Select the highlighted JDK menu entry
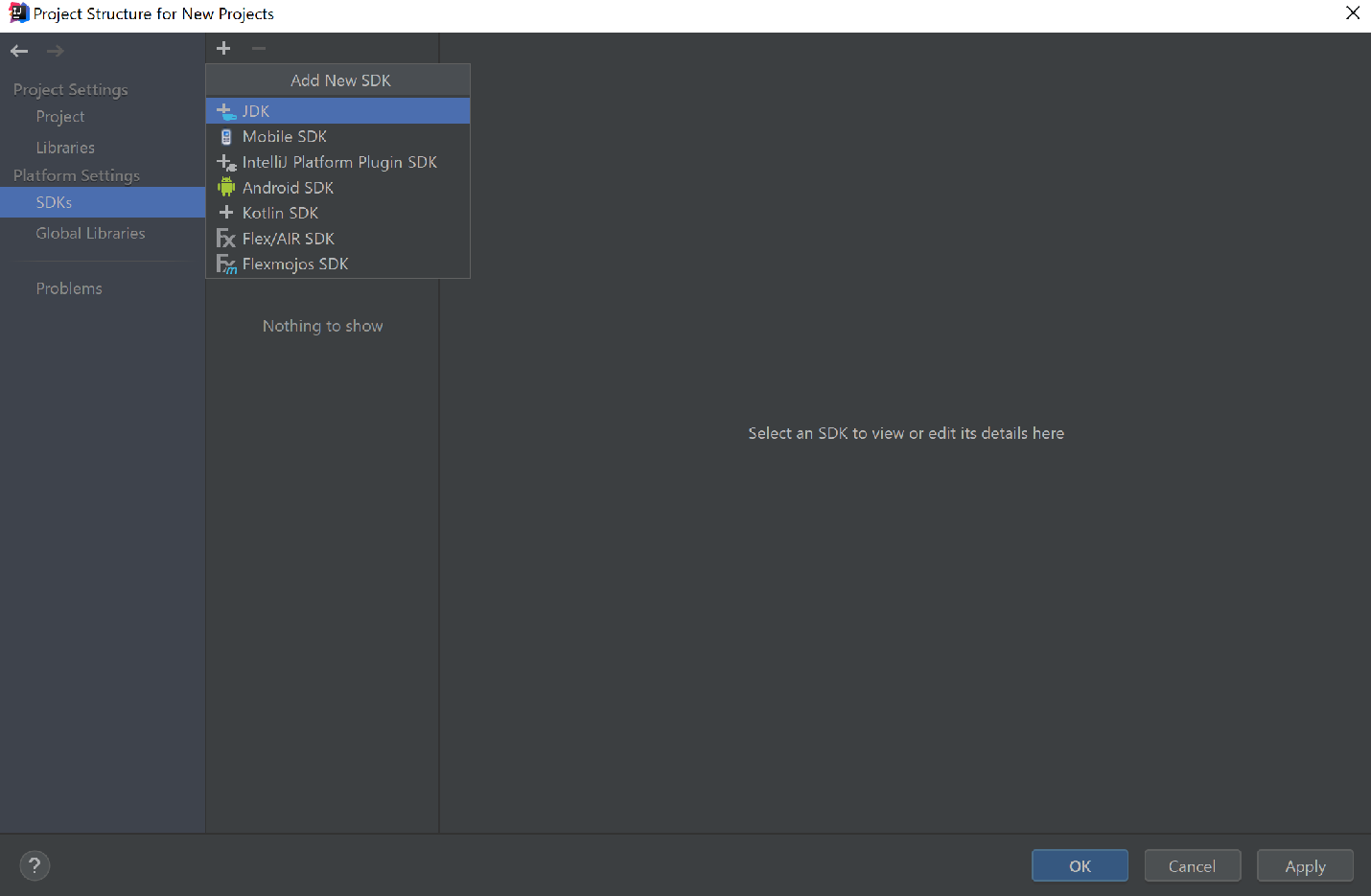Viewport: 1371px width, 896px height. pyautogui.click(x=256, y=110)
